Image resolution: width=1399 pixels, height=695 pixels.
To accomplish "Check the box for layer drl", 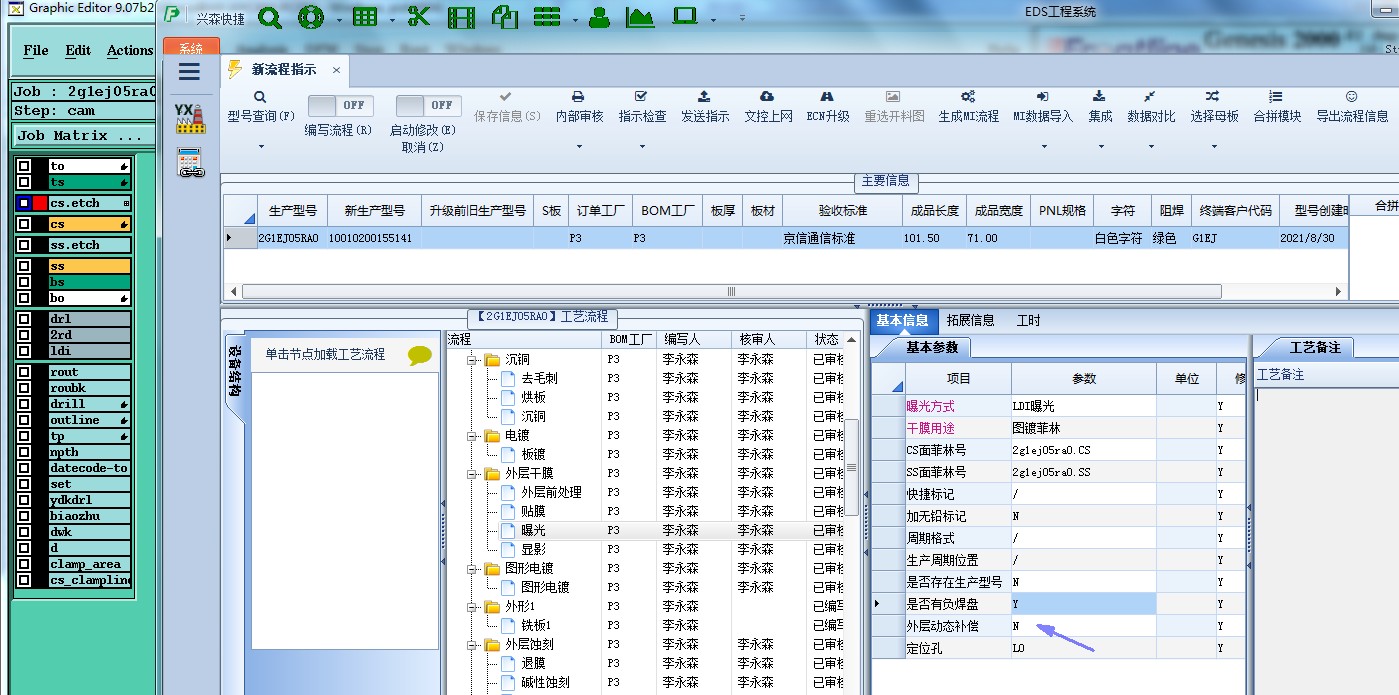I will click(x=24, y=319).
